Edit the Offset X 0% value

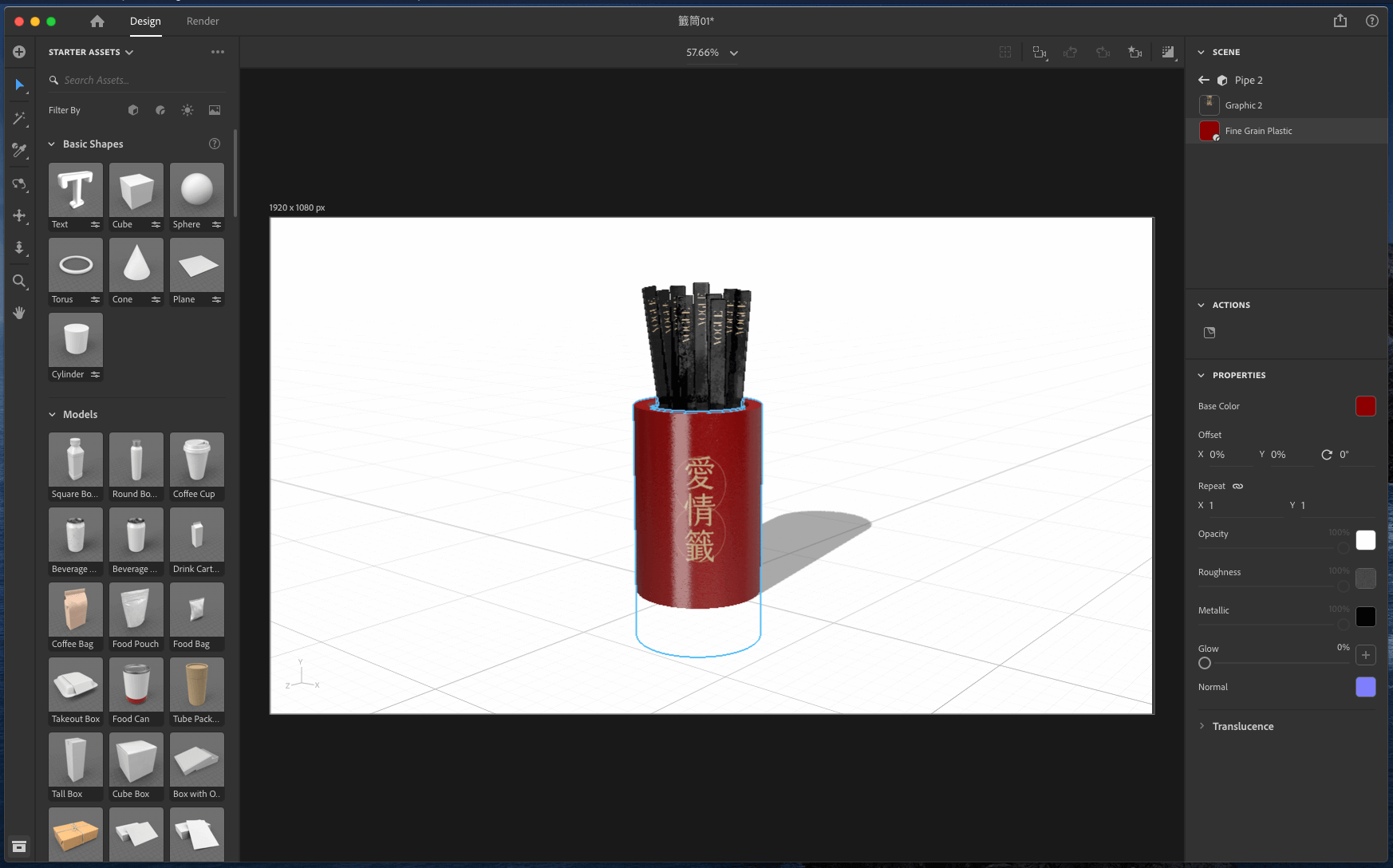click(1229, 455)
